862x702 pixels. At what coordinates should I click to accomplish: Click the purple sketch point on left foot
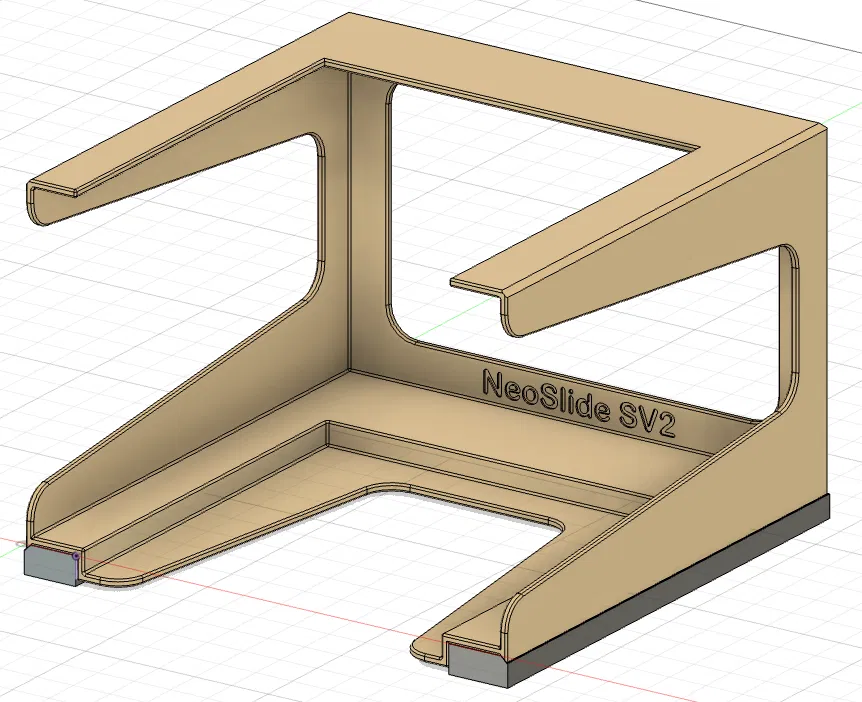76,556
